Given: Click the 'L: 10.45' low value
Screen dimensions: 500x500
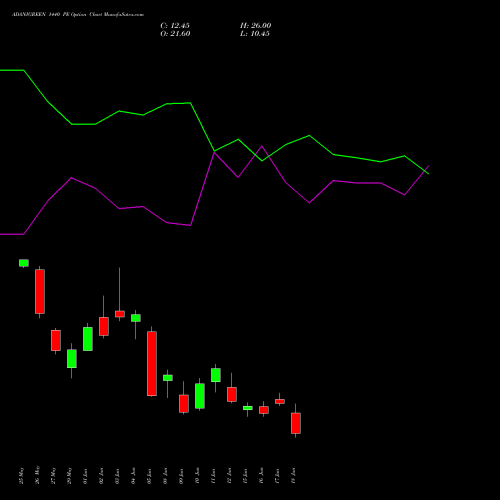Looking at the screenshot, I should coord(255,34).
